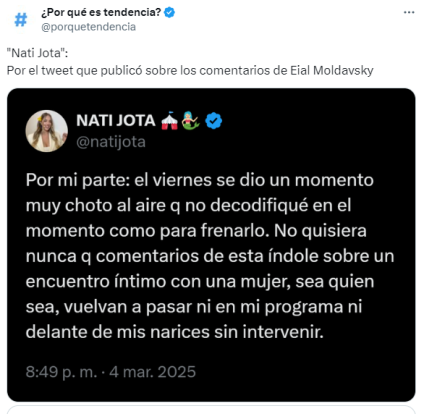Screen dimensions: 424x414
Task: Open the quoted tweet body text
Action: (210, 256)
